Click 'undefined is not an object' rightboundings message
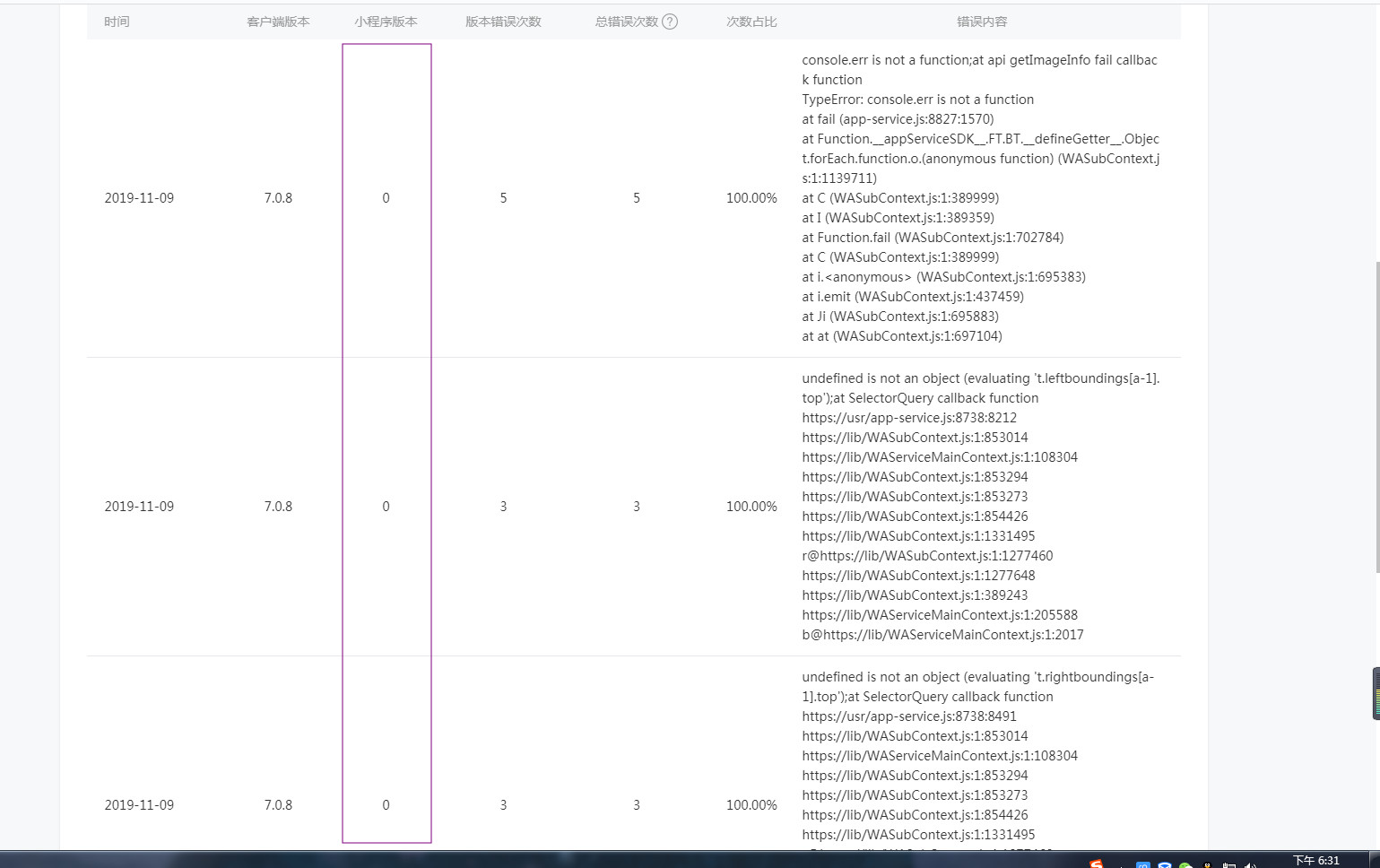1380x868 pixels. (978, 687)
